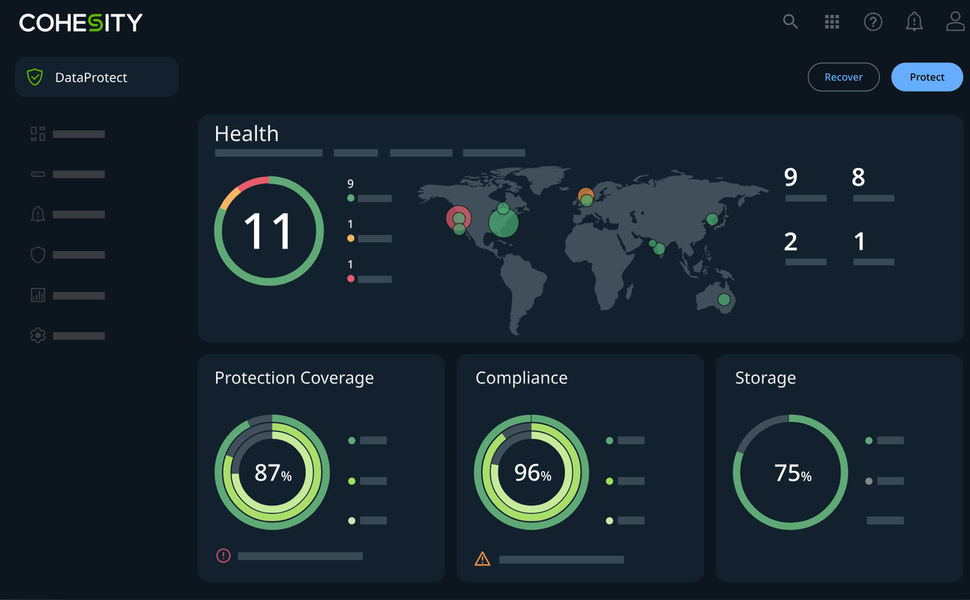Select the green map marker near Japan

coord(712,219)
